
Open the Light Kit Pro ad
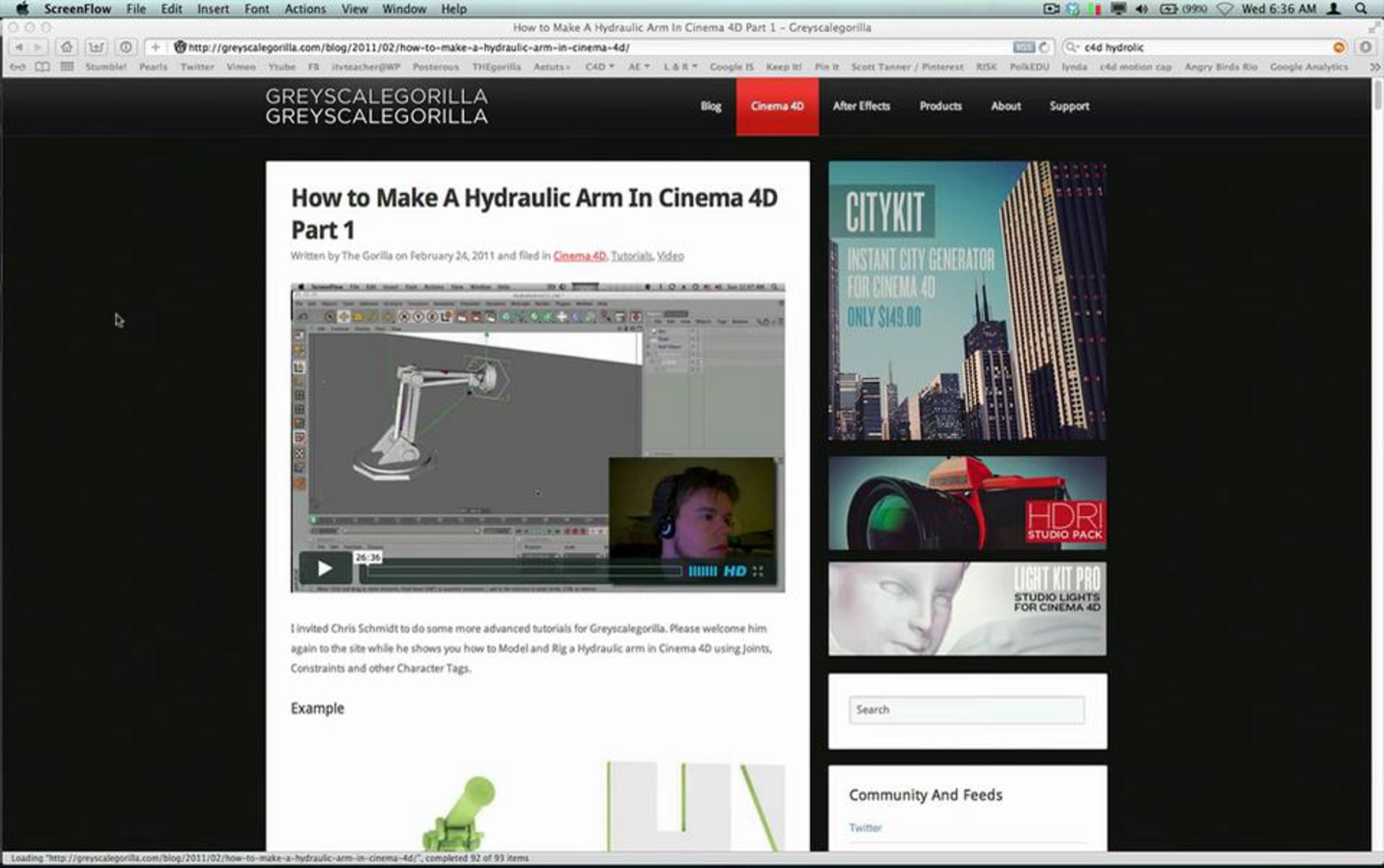pos(968,609)
